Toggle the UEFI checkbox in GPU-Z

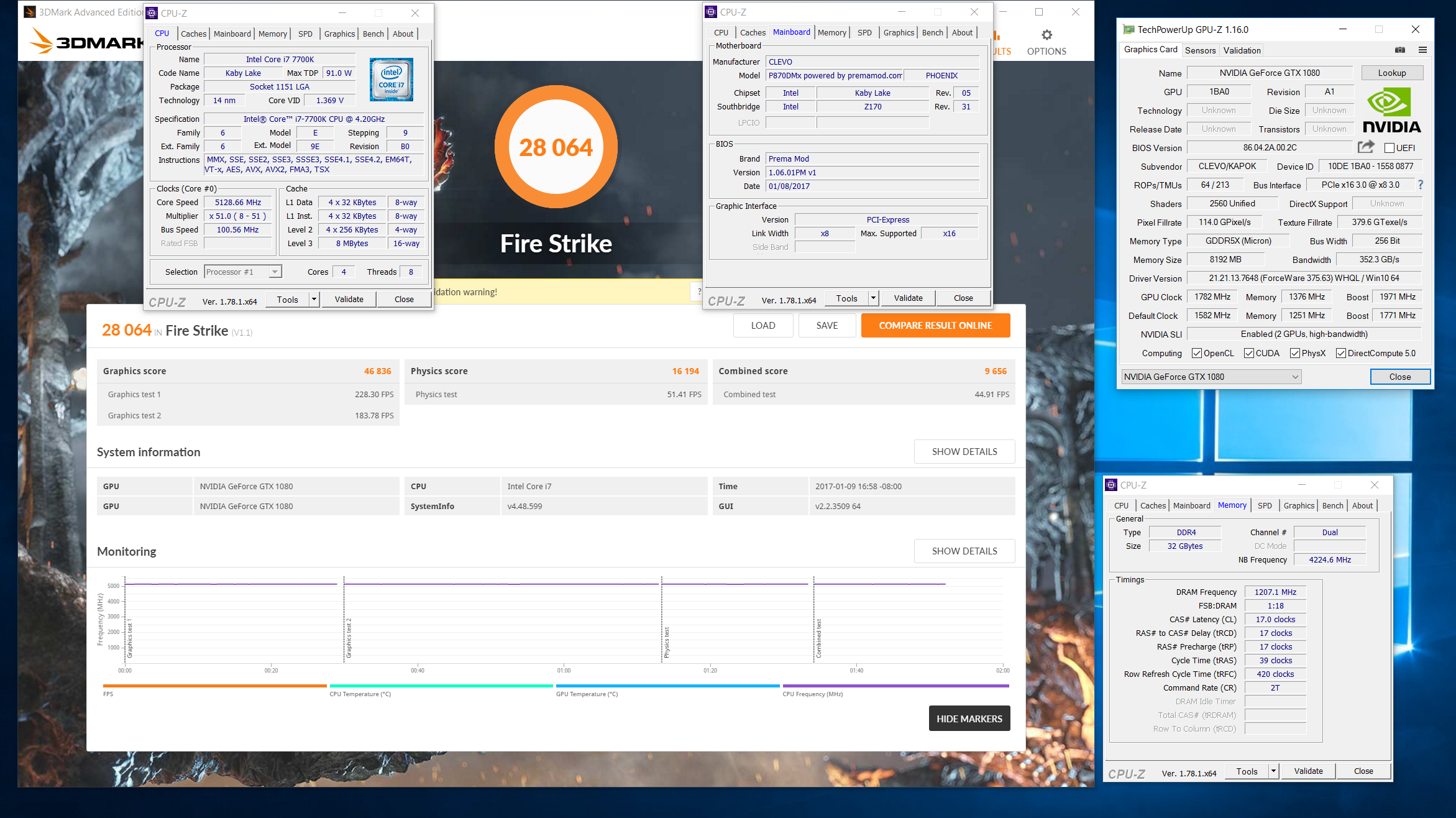point(1389,148)
